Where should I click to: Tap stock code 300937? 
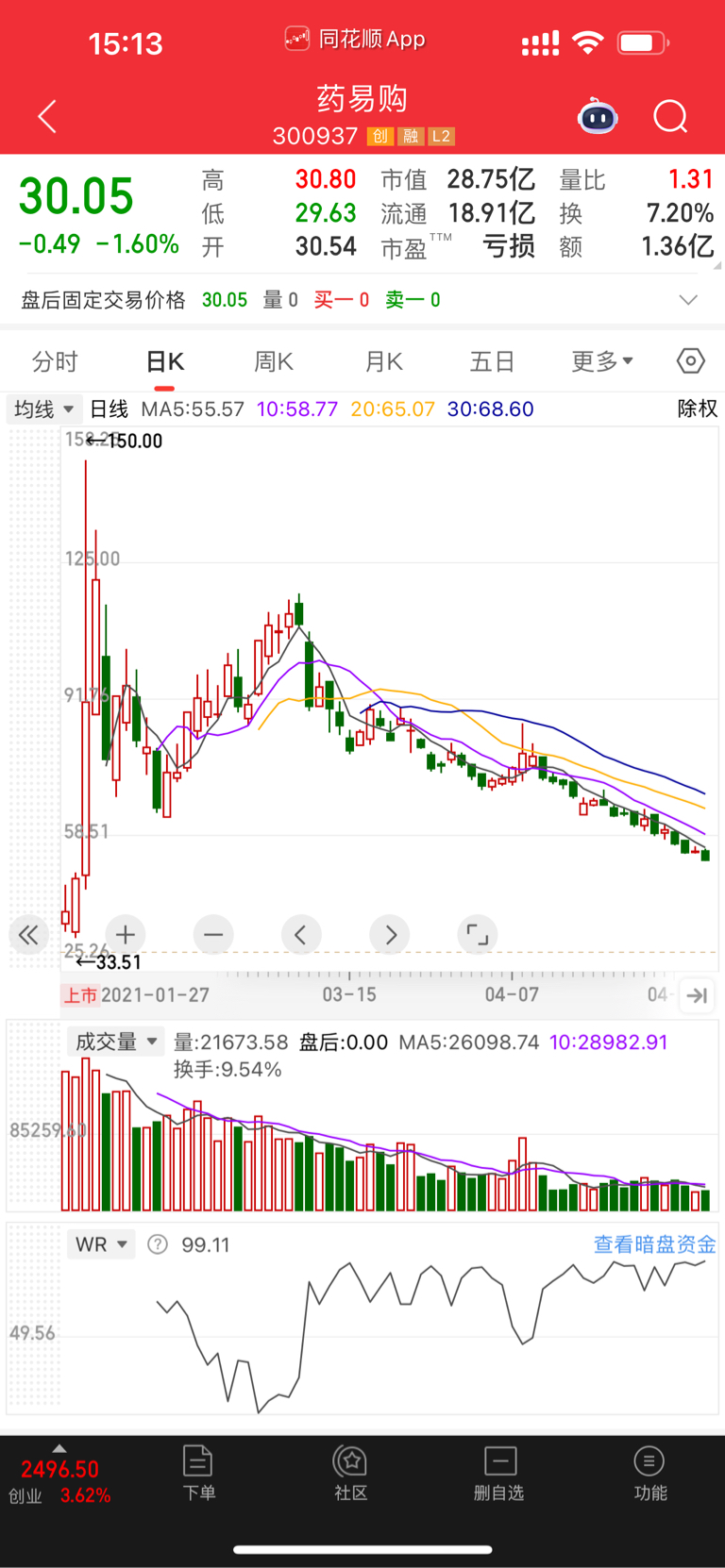[315, 137]
